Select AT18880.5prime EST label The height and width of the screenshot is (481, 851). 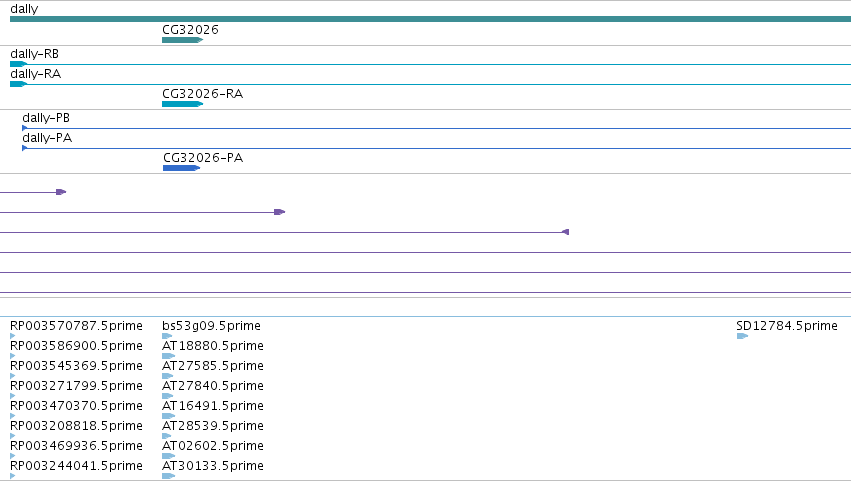[x=213, y=346]
